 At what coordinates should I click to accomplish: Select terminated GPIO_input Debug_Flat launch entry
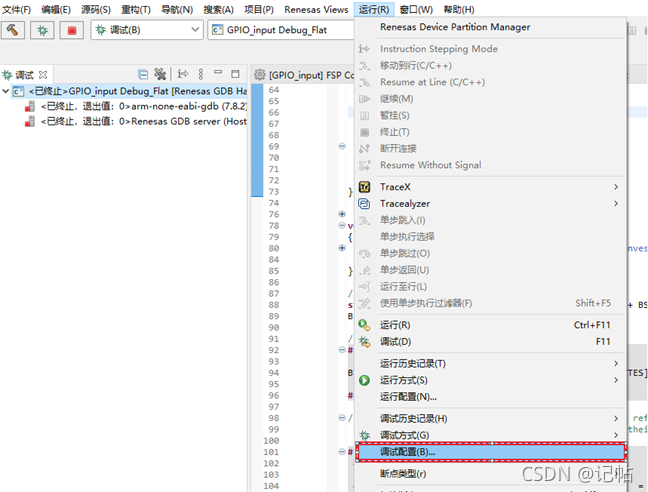pyautogui.click(x=129, y=91)
